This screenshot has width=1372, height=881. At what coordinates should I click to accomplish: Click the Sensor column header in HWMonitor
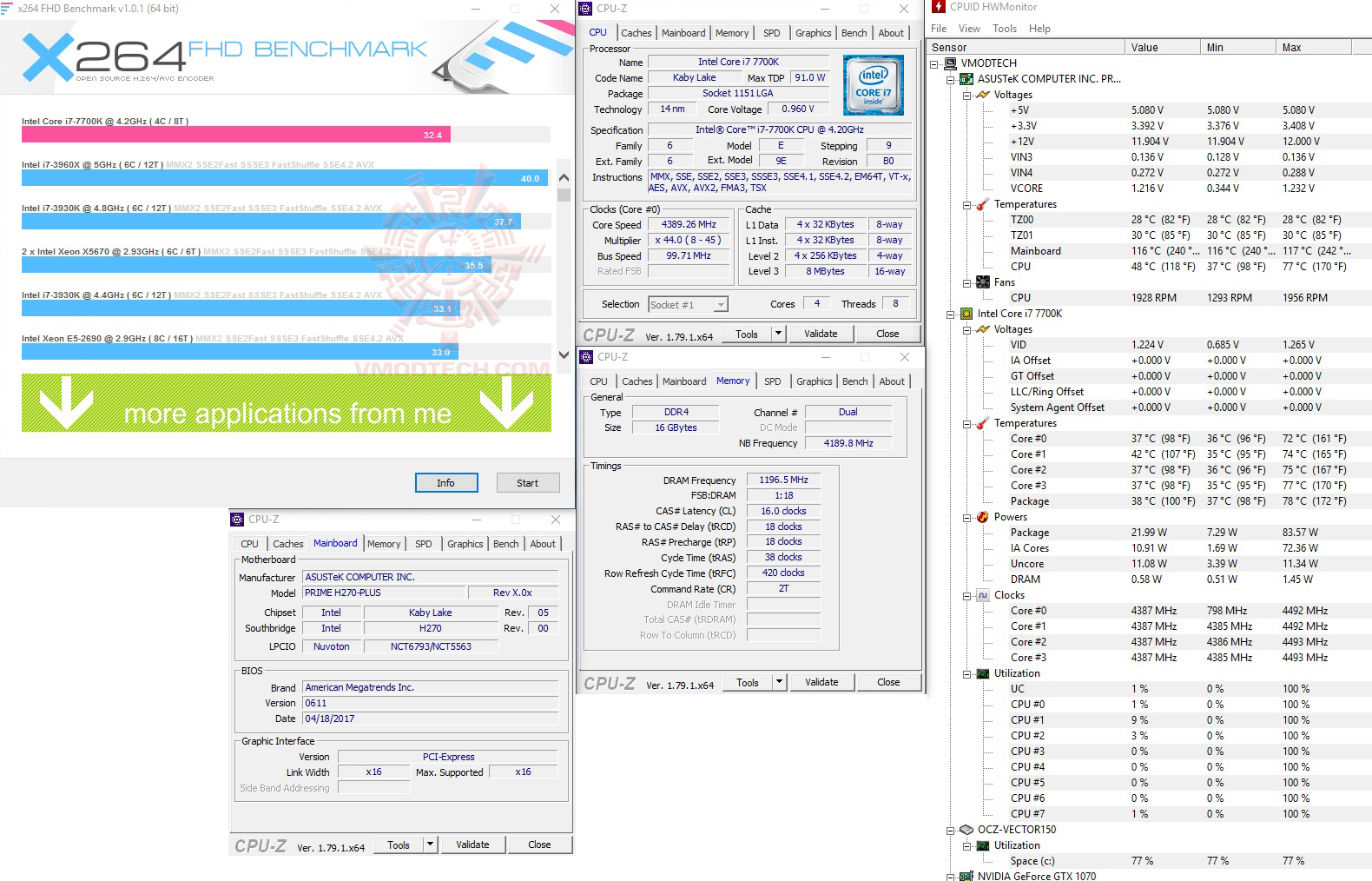(x=1026, y=48)
